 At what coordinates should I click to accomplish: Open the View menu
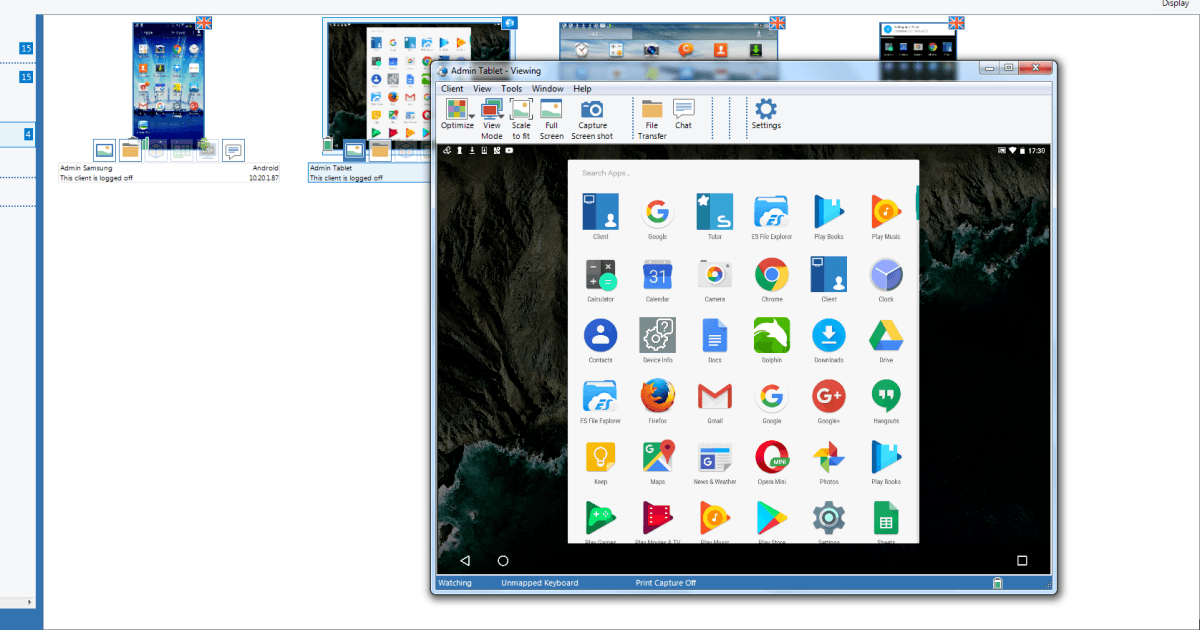tap(482, 89)
